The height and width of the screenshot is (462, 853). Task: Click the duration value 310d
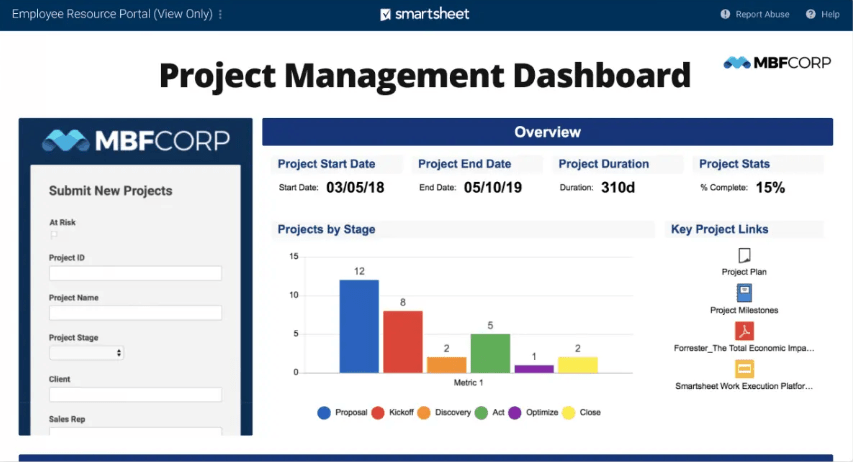(x=618, y=188)
